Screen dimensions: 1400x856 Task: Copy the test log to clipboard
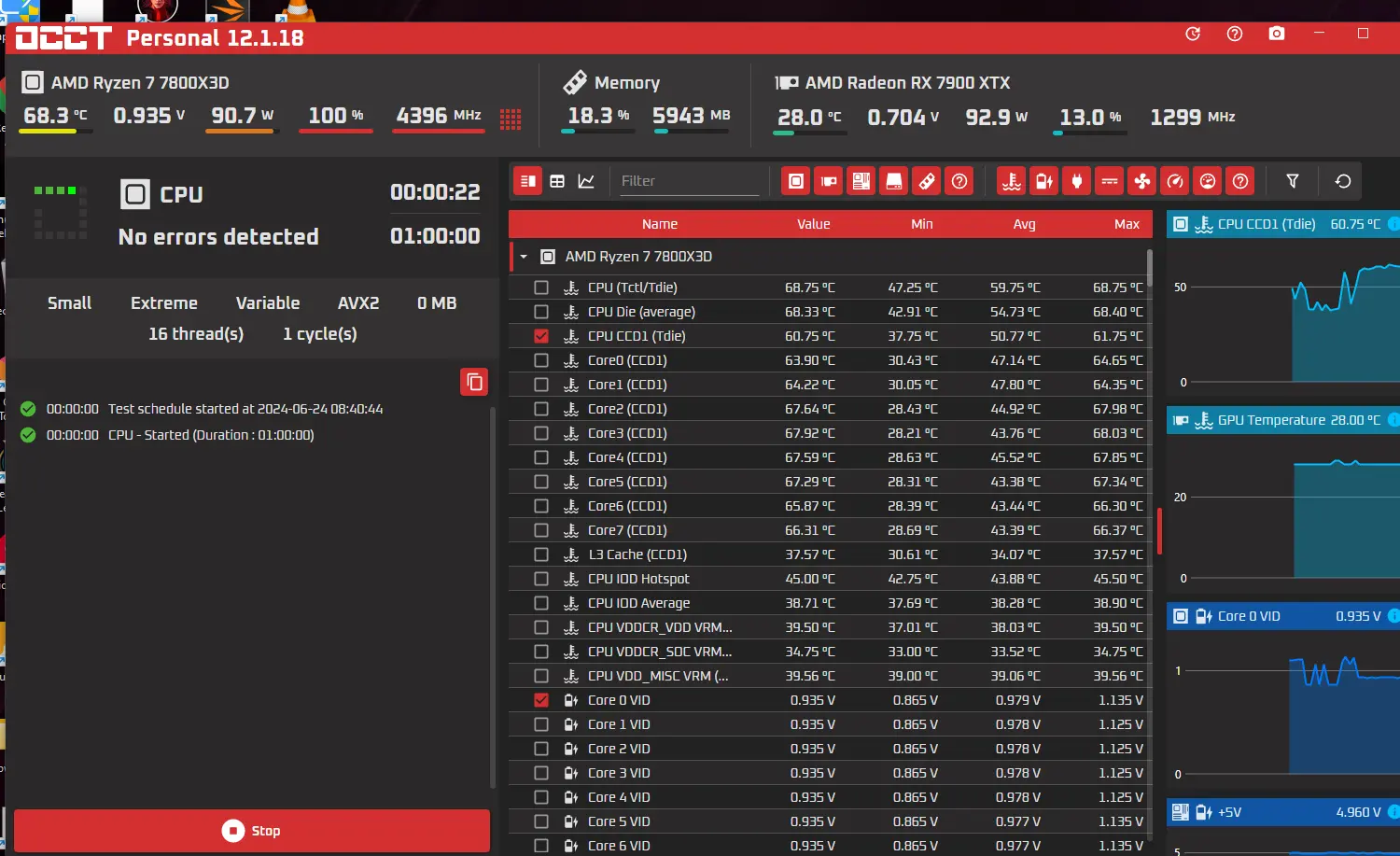(x=474, y=382)
